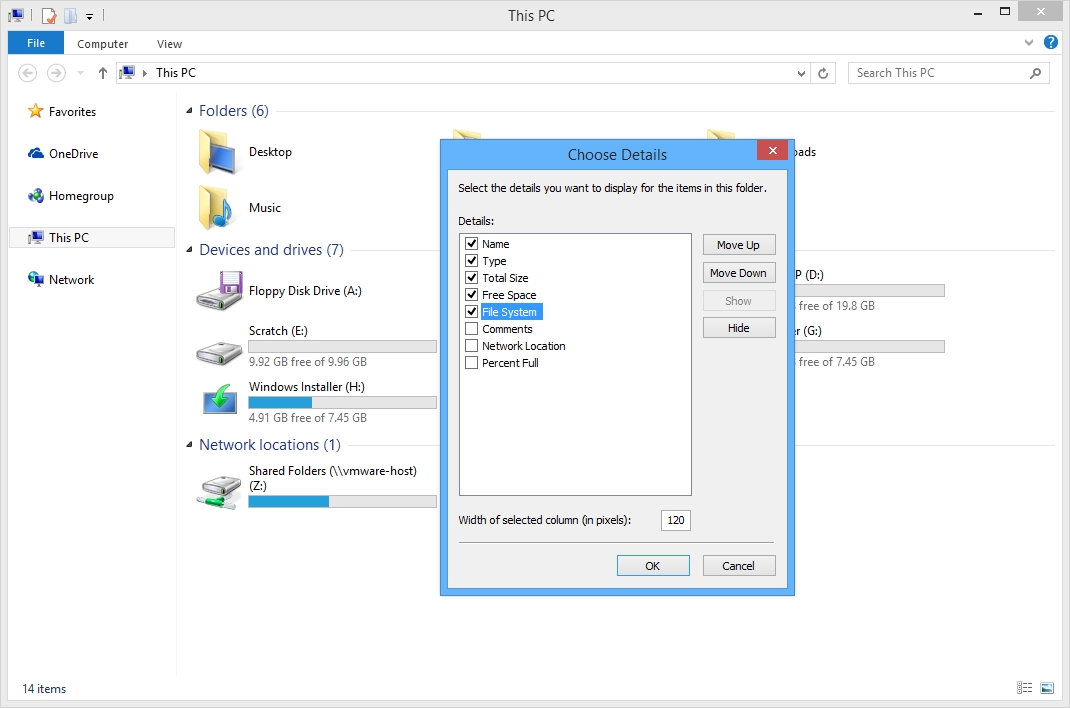Uncheck the File System checkbox

pyautogui.click(x=472, y=312)
